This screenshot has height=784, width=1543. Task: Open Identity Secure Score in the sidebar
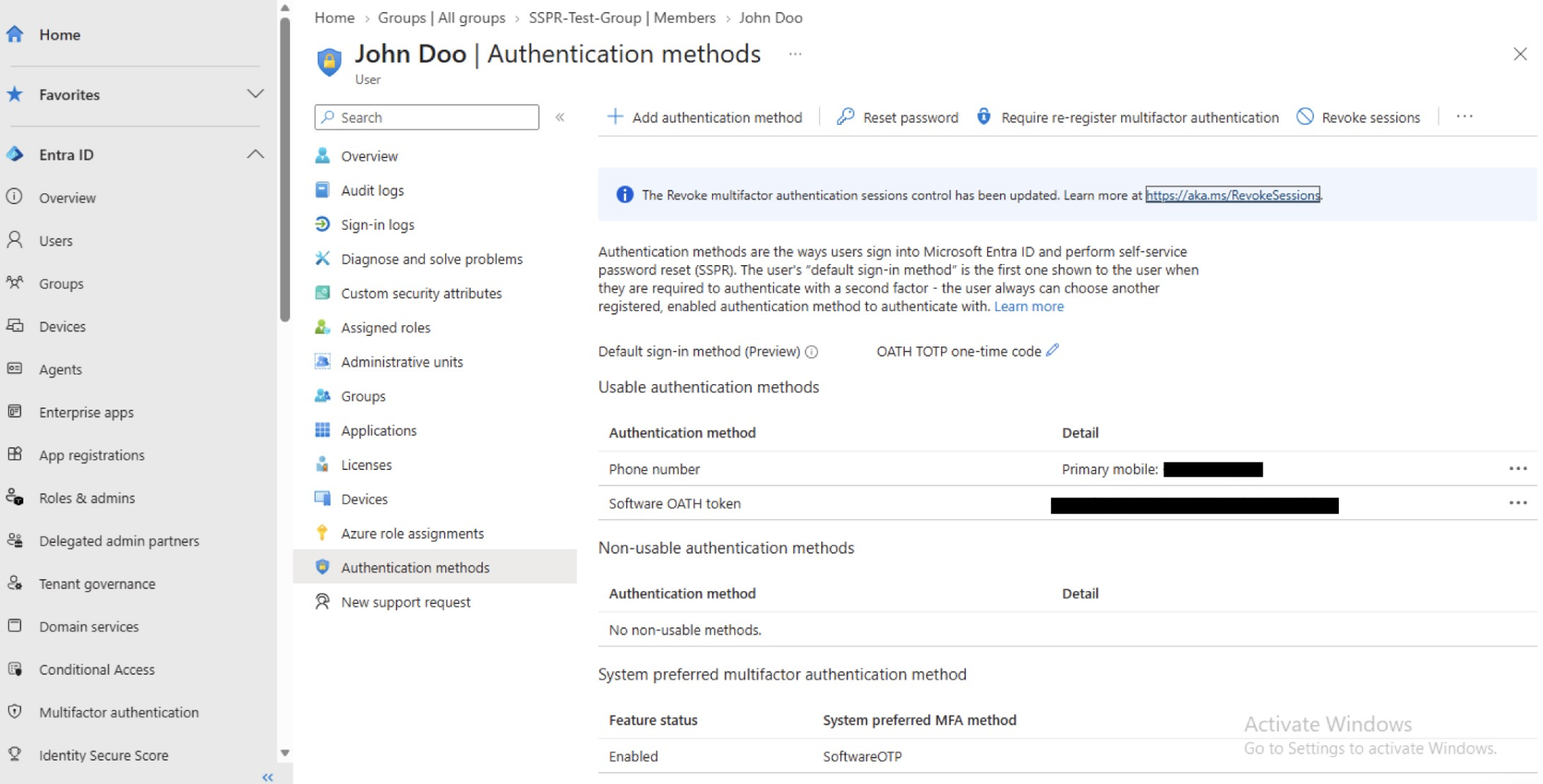pyautogui.click(x=103, y=755)
